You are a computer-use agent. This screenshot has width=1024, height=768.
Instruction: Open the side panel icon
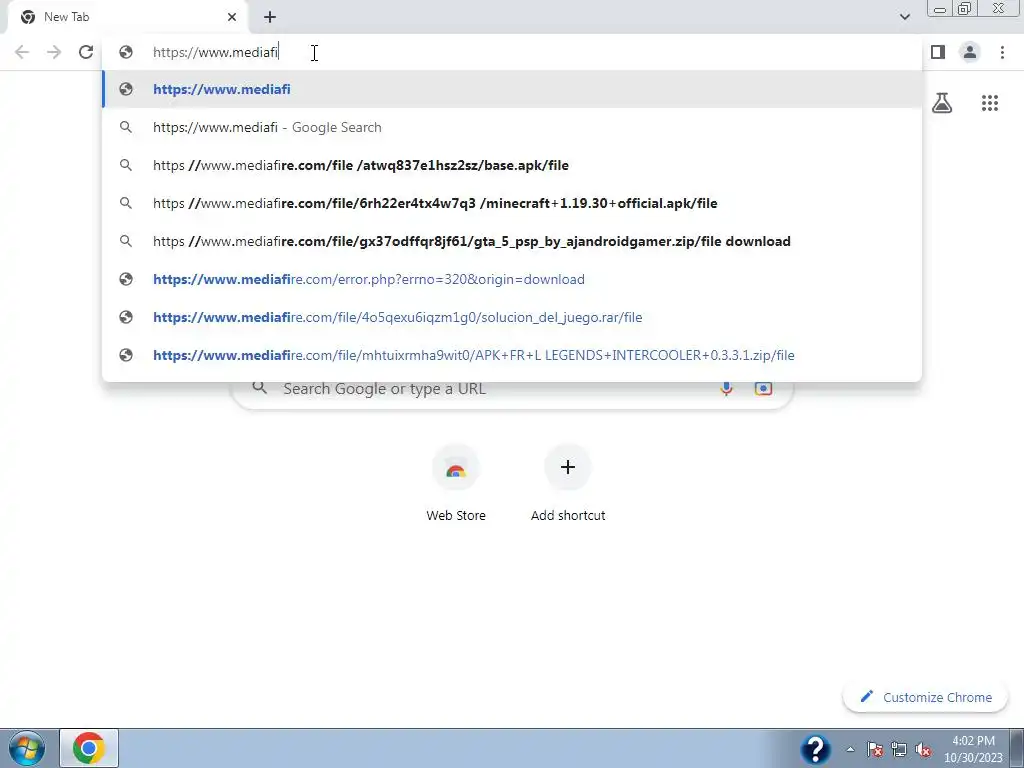coord(938,52)
